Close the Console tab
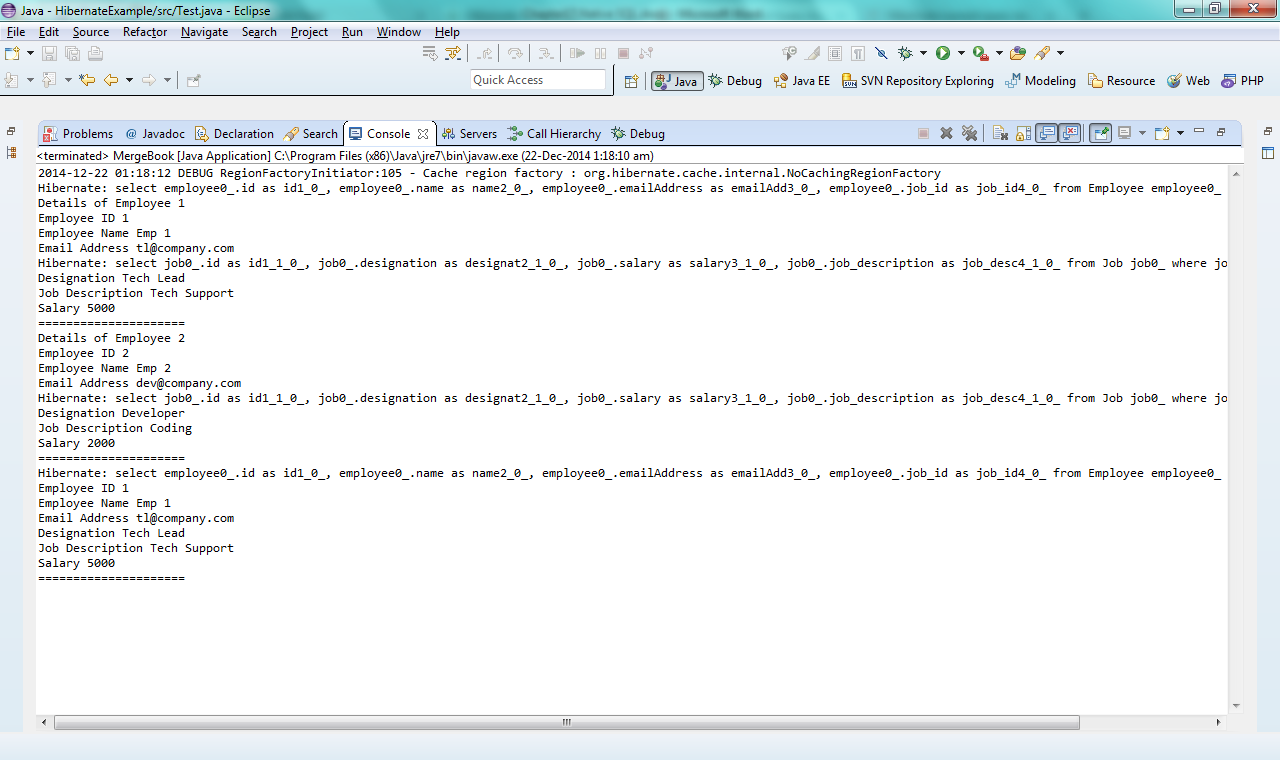Image resolution: width=1280 pixels, height=760 pixels. click(423, 133)
